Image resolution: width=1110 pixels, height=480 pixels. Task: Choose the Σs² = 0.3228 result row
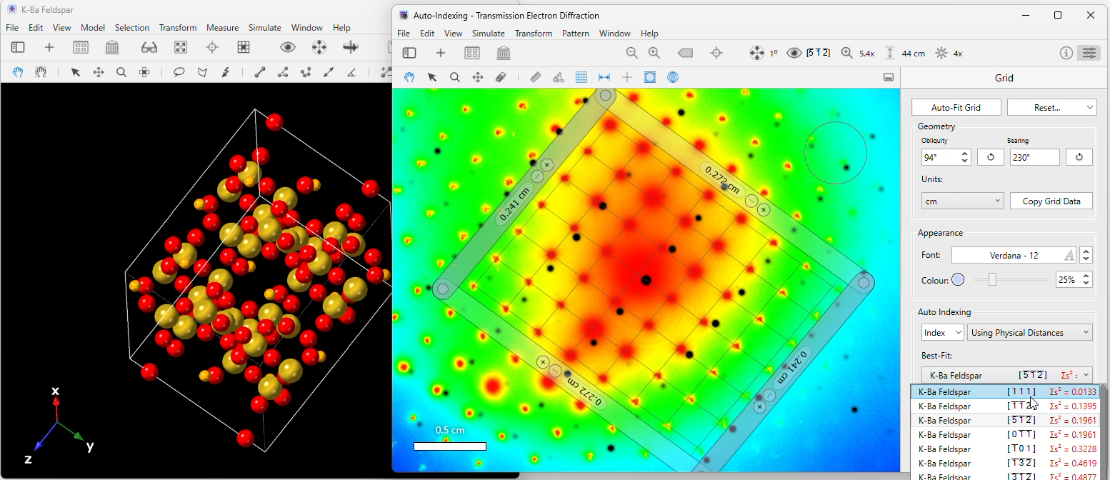tap(1005, 448)
